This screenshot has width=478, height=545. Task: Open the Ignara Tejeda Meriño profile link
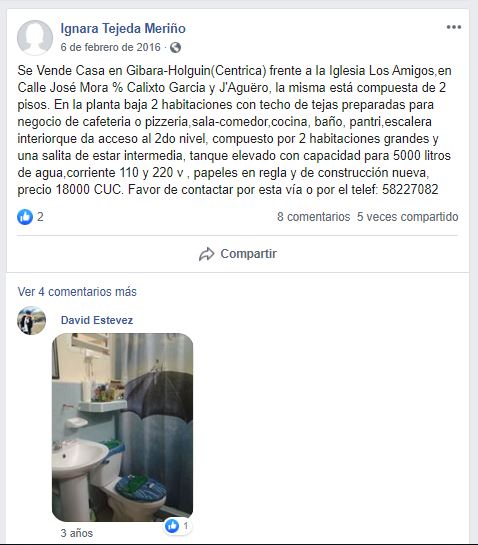(123, 29)
